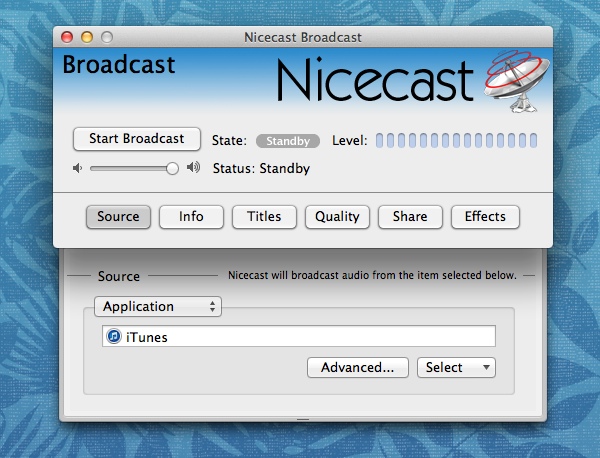
Task: Minimize window with the yellow button
Action: 86,37
